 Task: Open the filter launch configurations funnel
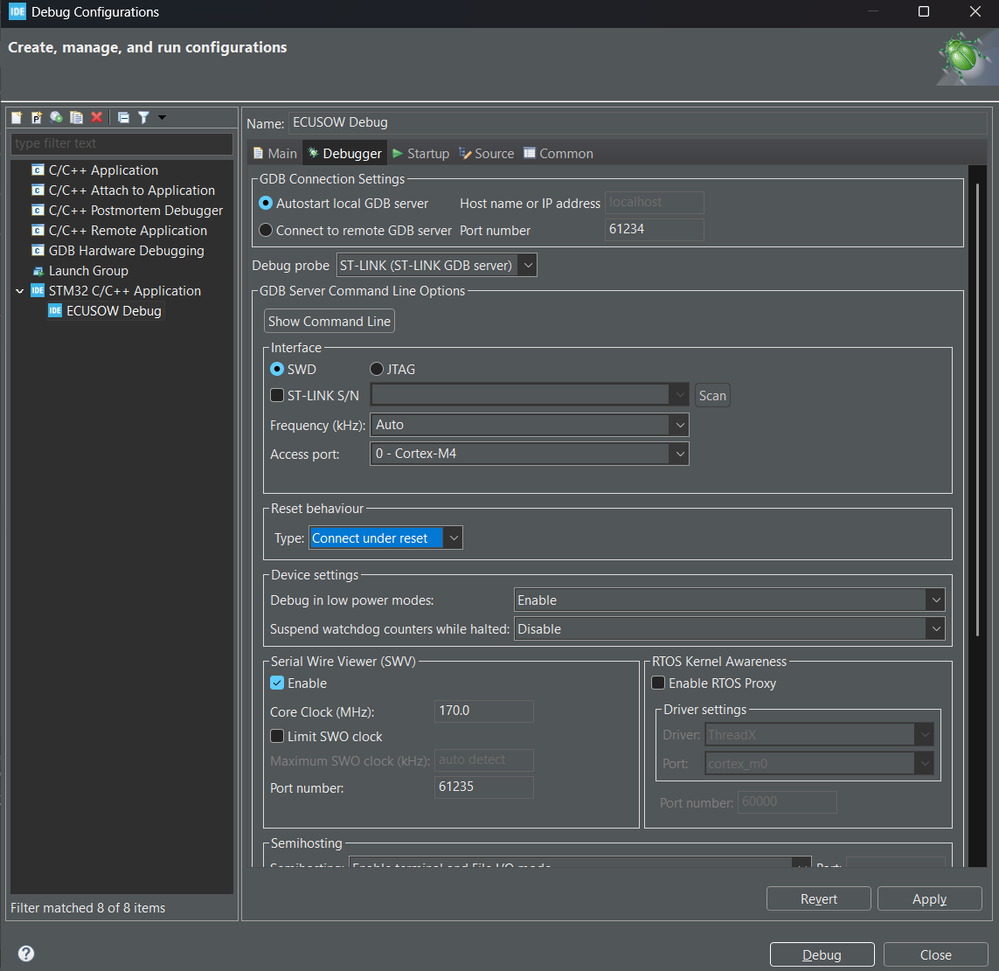(143, 117)
